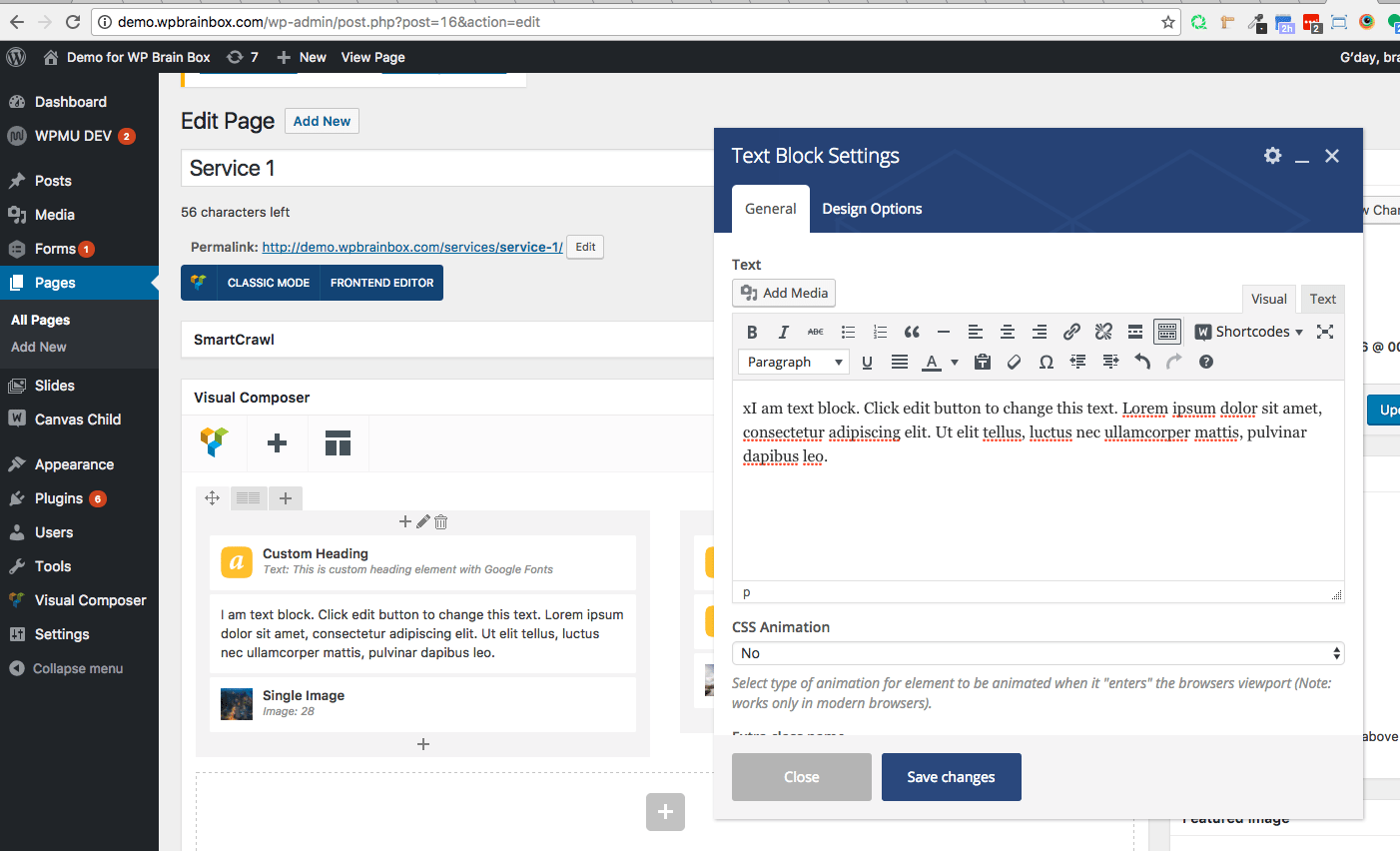Open Plugins menu in sidebar
The image size is (1400, 851).
pyautogui.click(x=59, y=498)
